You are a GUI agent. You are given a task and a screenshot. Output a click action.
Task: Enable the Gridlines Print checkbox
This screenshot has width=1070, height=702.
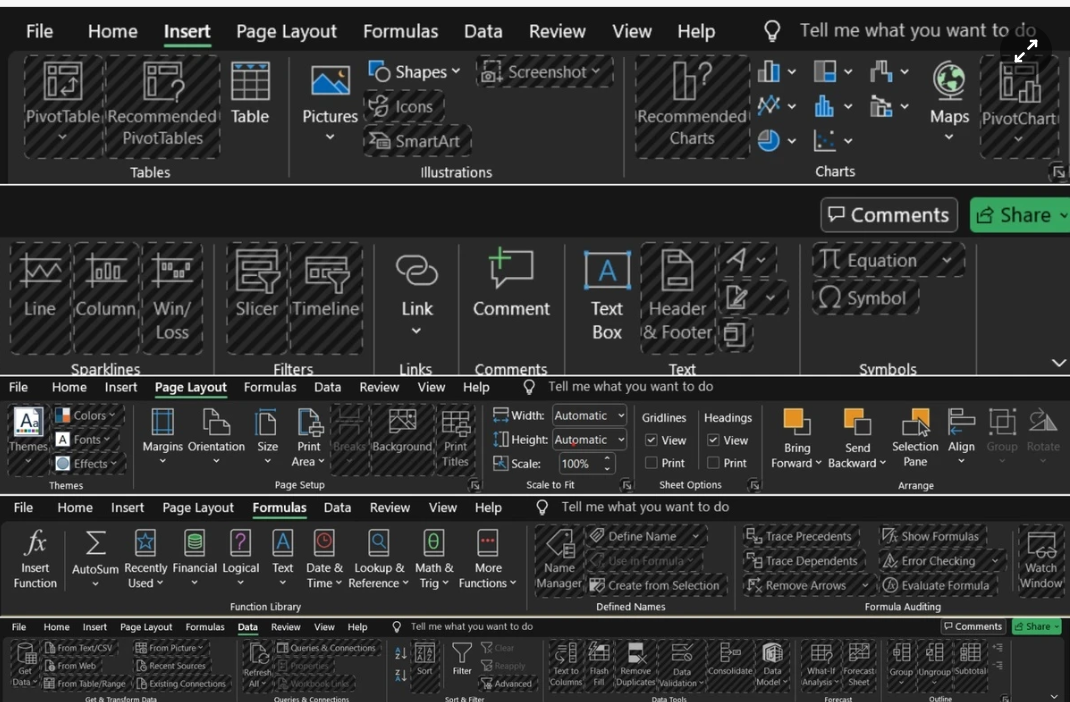651,463
